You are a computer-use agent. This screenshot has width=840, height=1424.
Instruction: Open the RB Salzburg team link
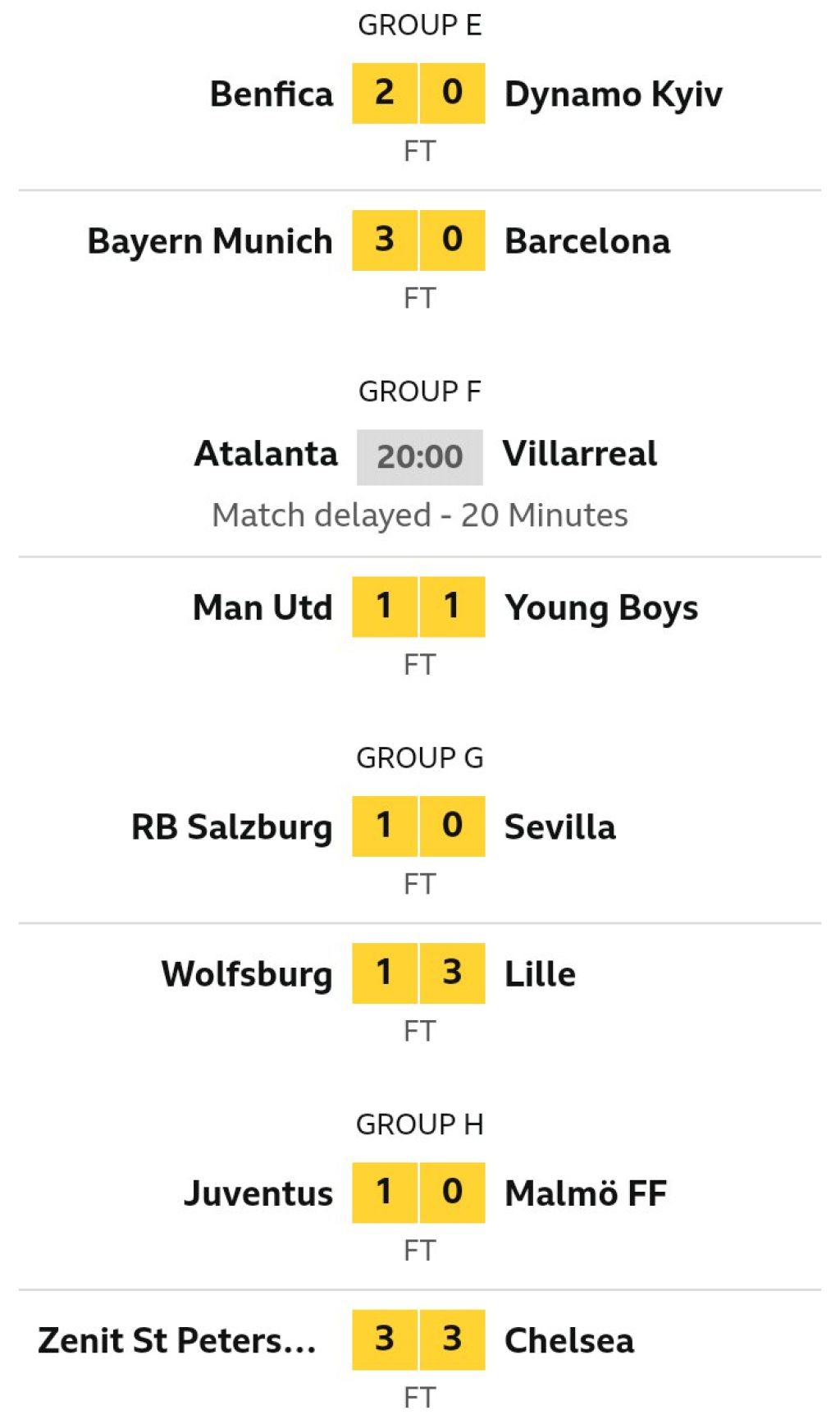pos(232,827)
